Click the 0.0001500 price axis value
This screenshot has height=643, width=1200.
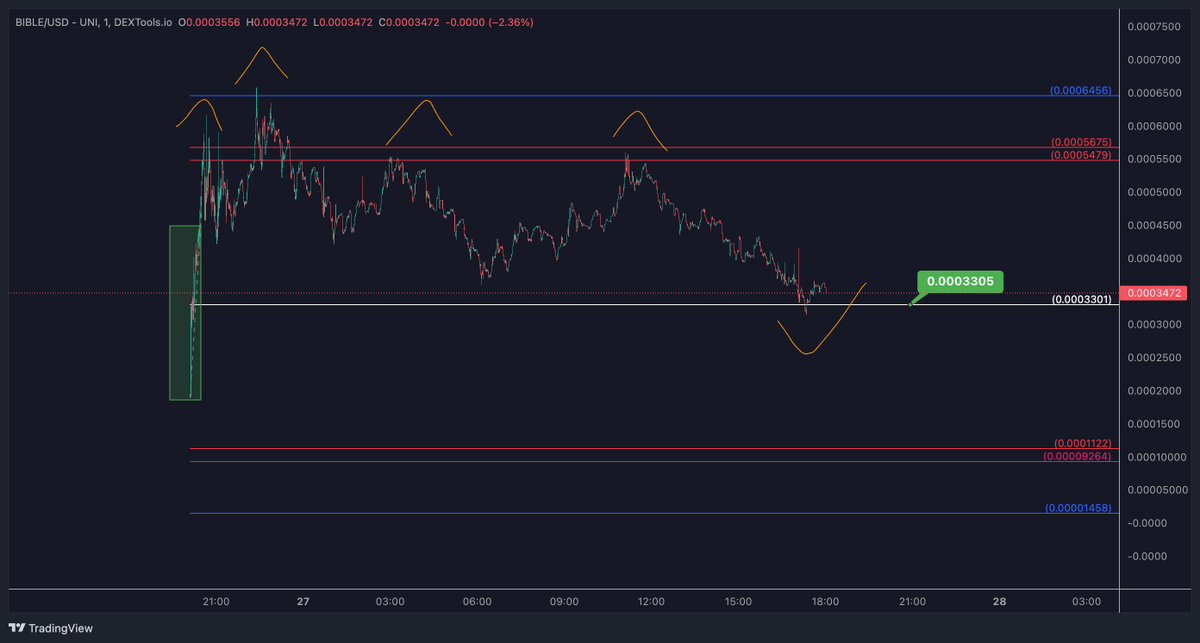1152,424
